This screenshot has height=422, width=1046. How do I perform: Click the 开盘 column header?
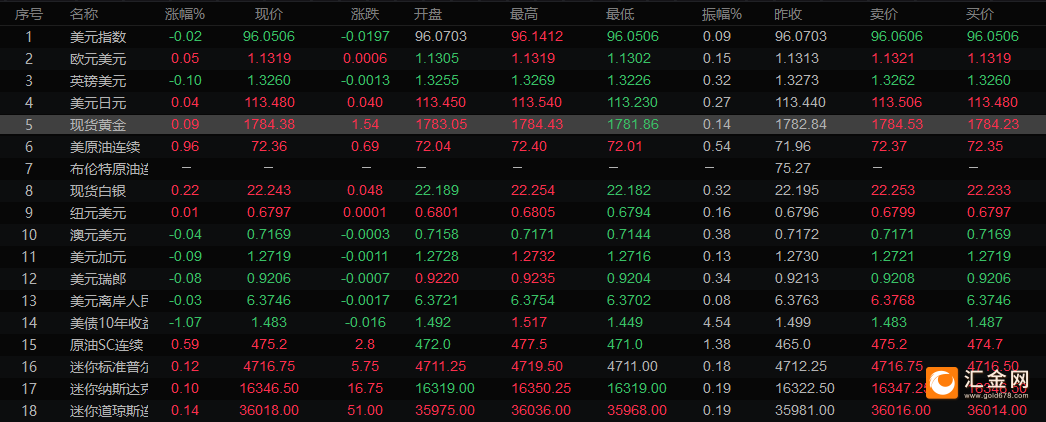[x=428, y=13]
